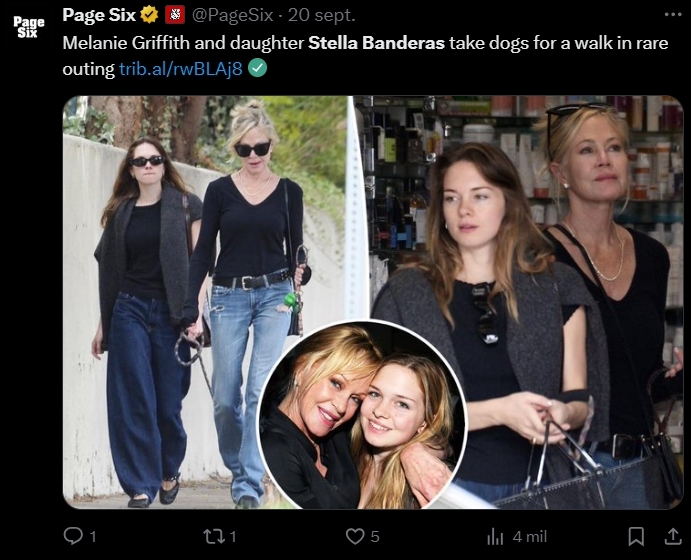Open the right store photo

[551, 220]
